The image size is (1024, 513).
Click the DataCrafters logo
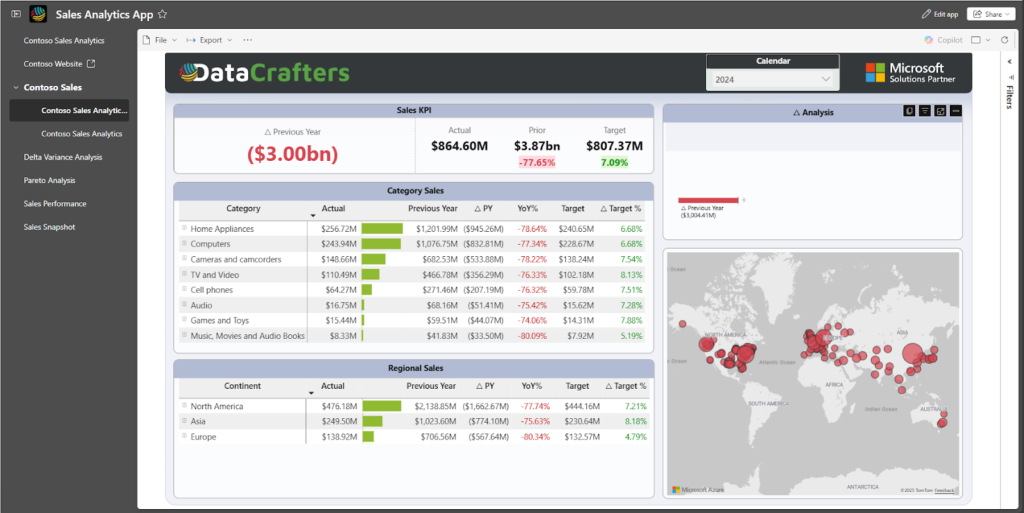(x=264, y=72)
